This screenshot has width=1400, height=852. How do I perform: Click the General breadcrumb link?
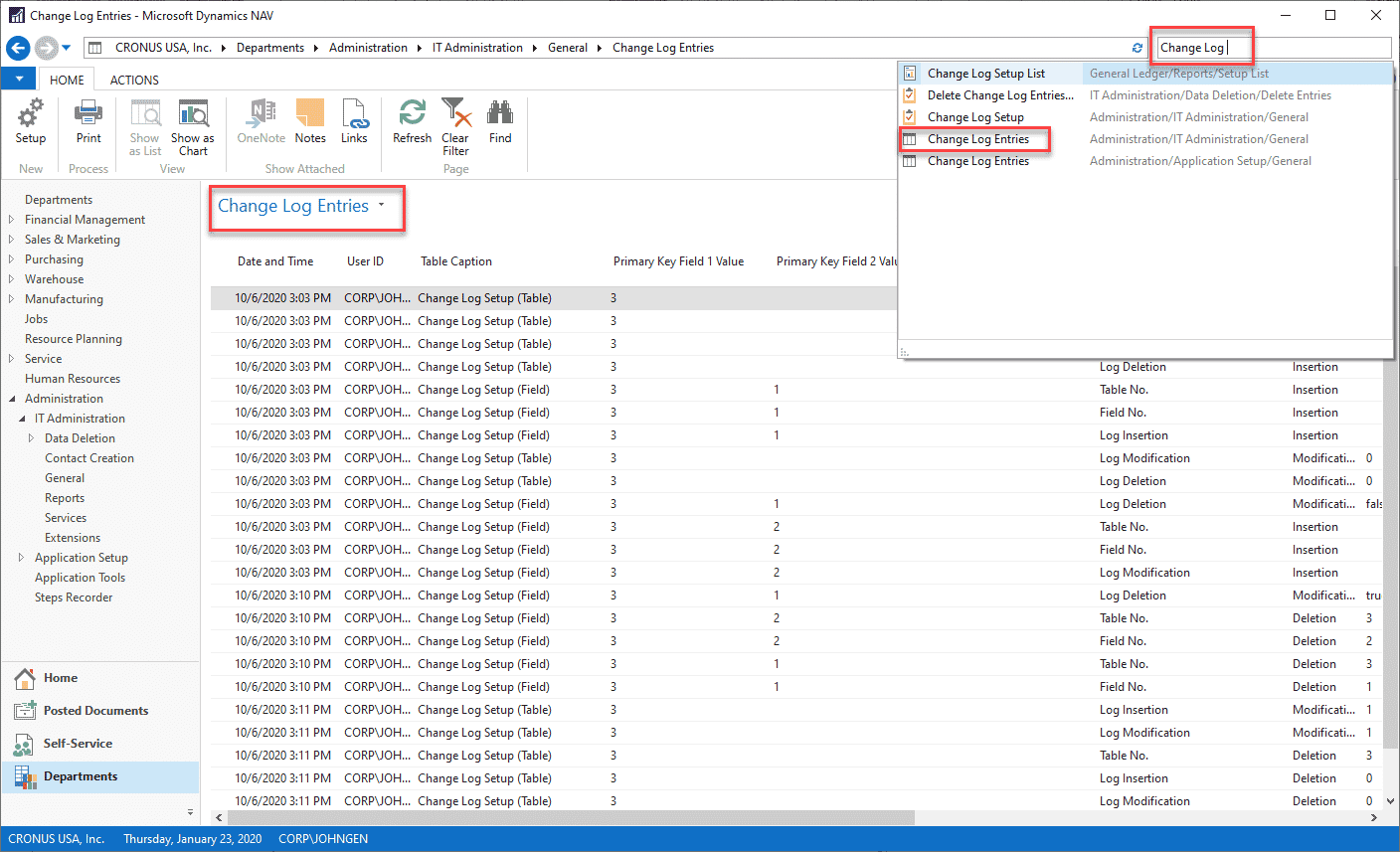568,48
